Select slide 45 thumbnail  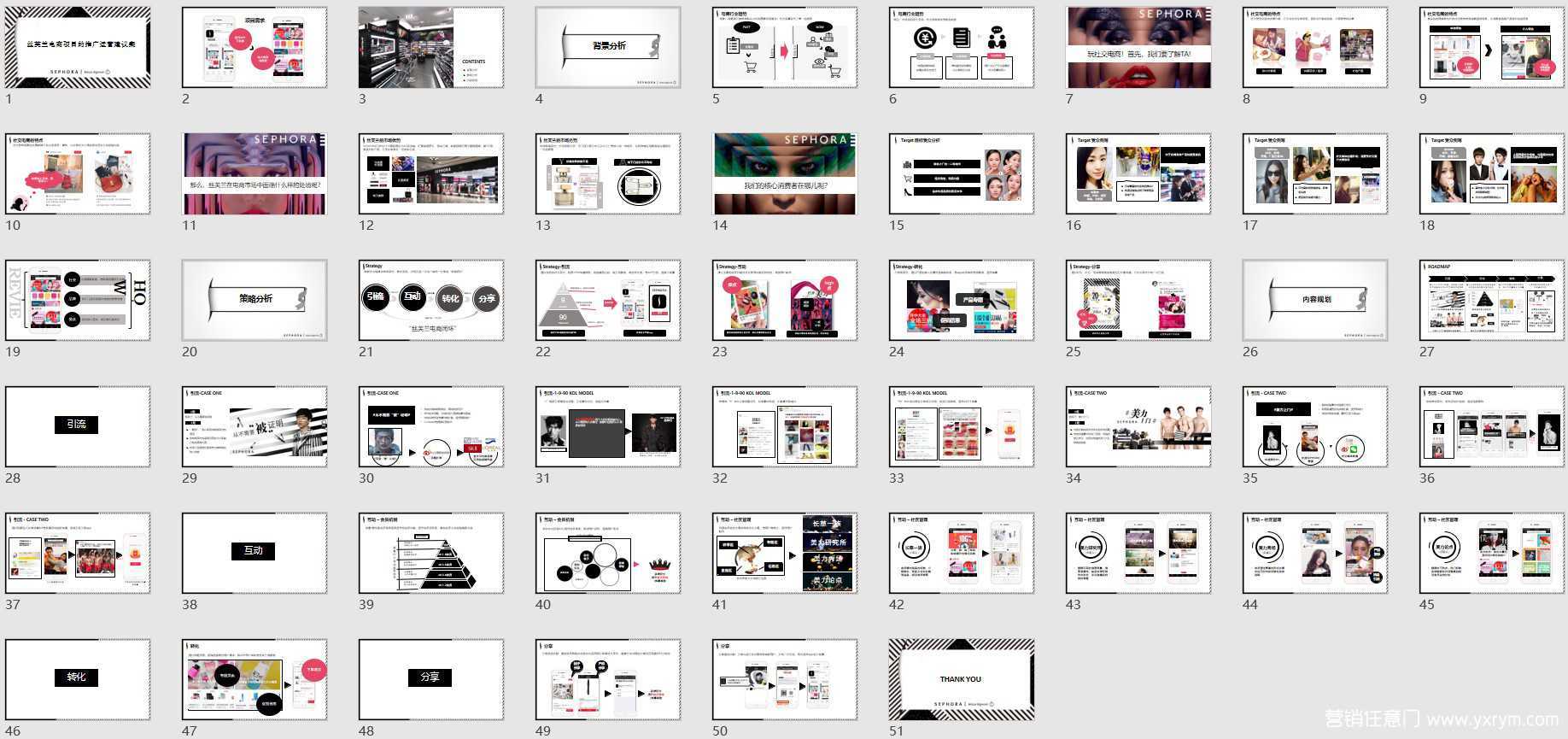coord(1492,553)
